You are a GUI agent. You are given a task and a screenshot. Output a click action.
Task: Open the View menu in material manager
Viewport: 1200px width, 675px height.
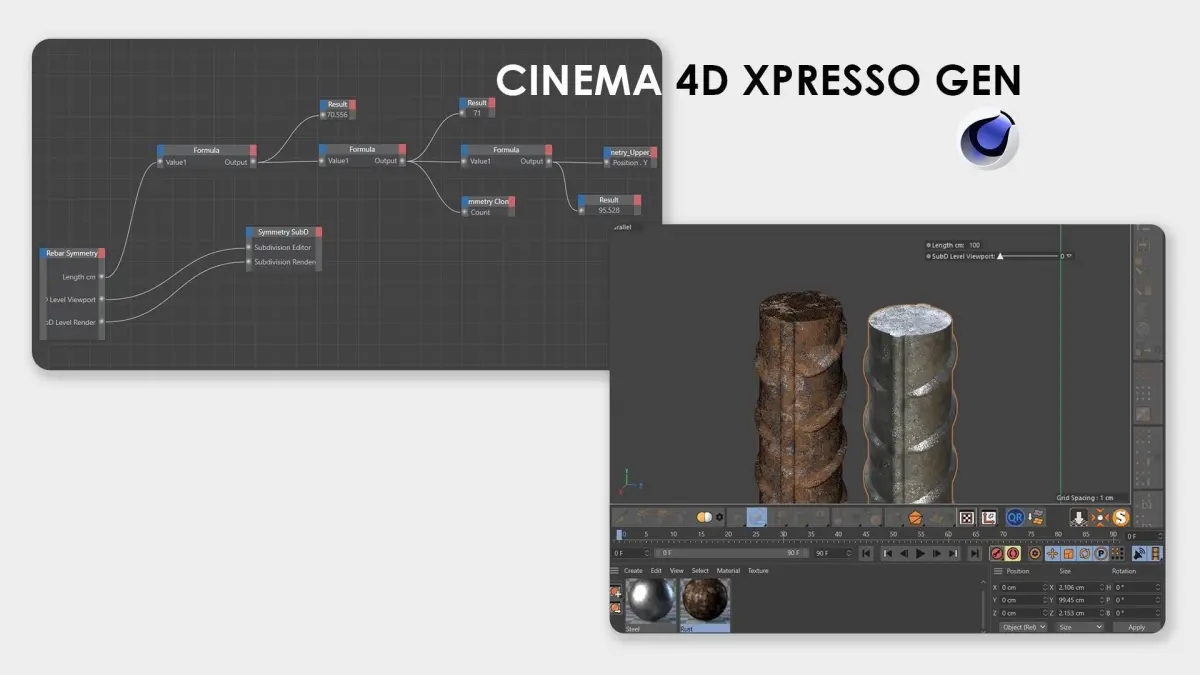pyautogui.click(x=677, y=571)
